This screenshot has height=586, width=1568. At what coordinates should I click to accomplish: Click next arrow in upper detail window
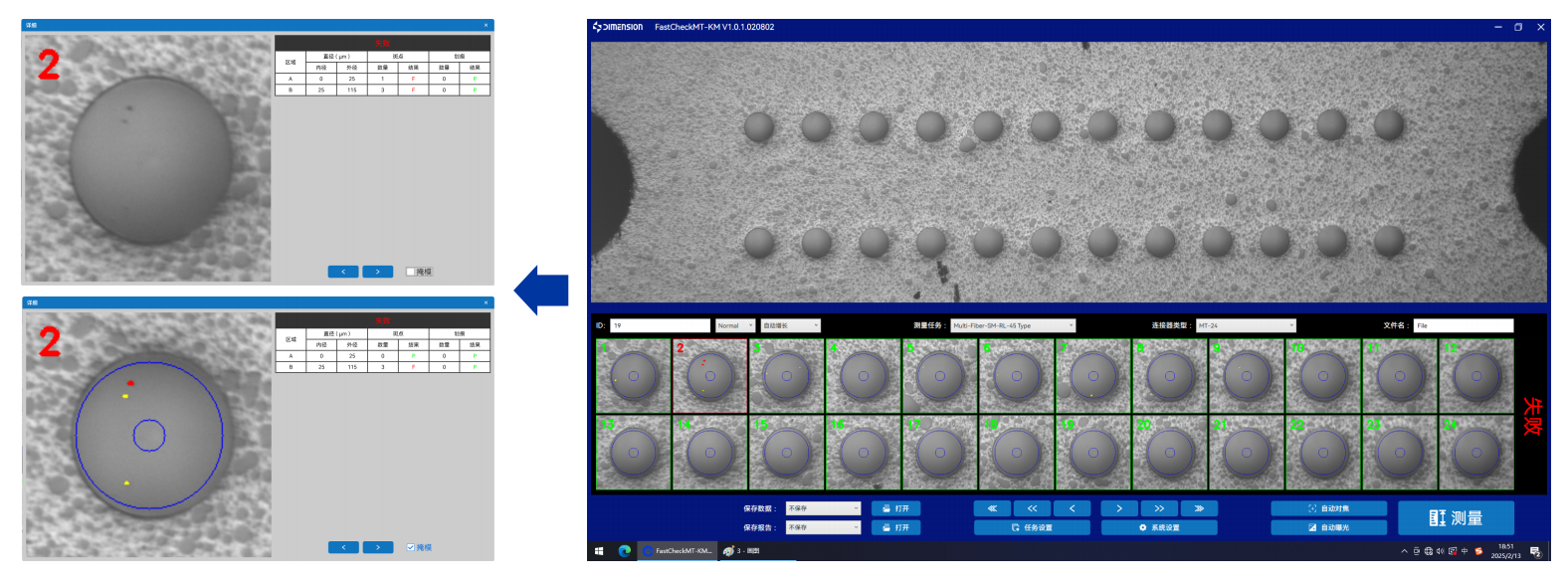378,272
